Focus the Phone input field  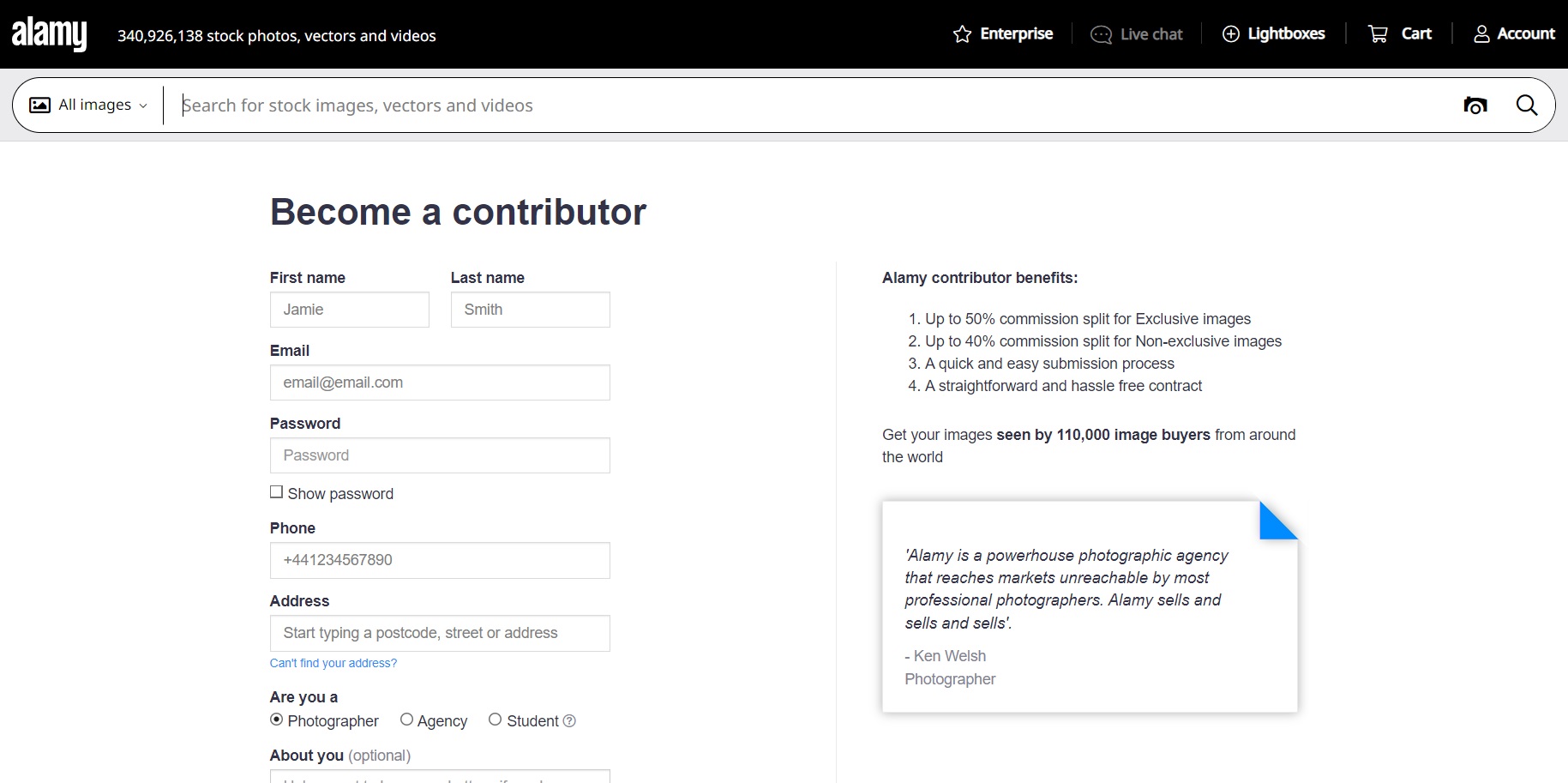click(x=440, y=560)
